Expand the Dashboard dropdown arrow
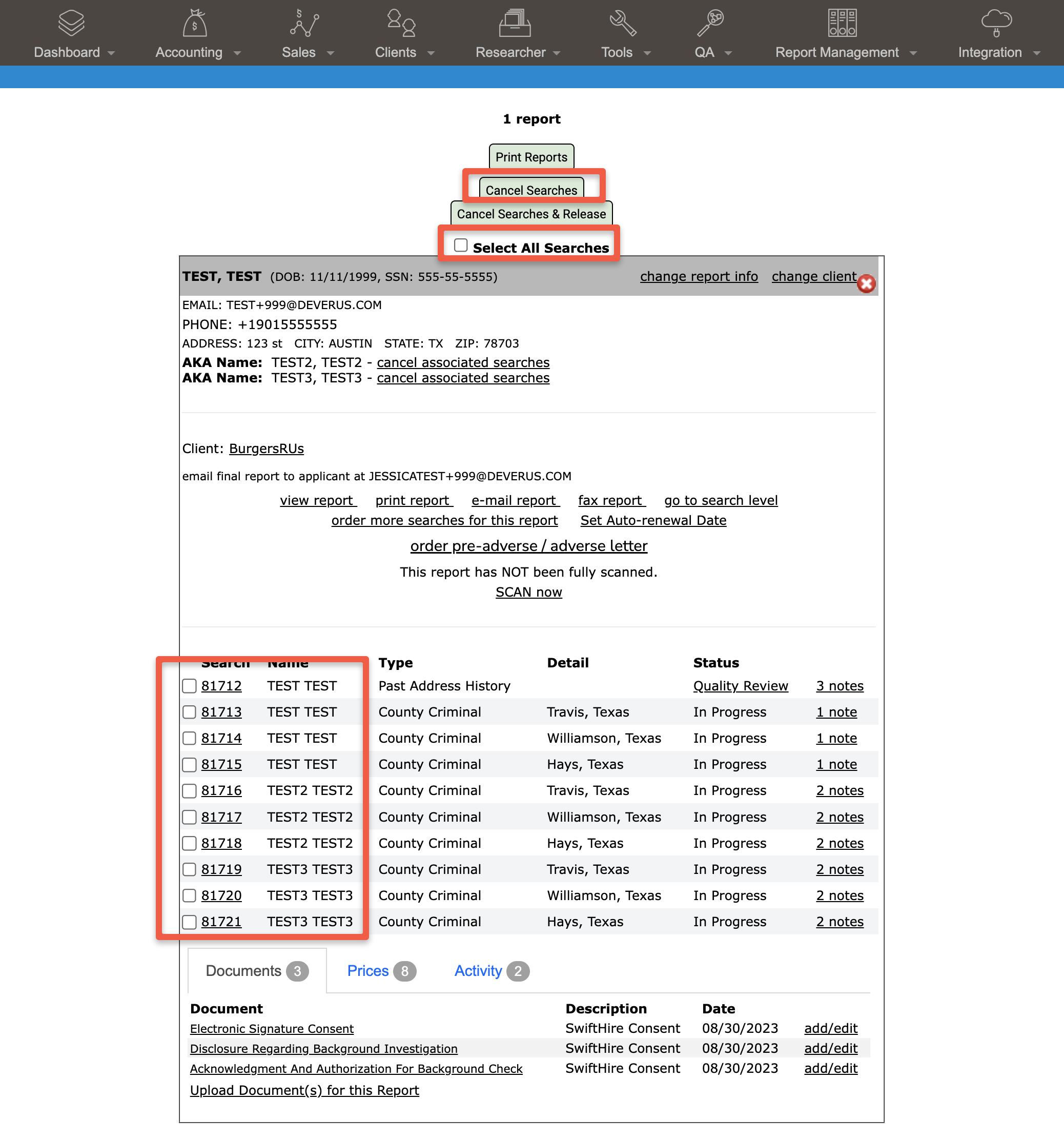This screenshot has height=1141, width=1064. [111, 53]
